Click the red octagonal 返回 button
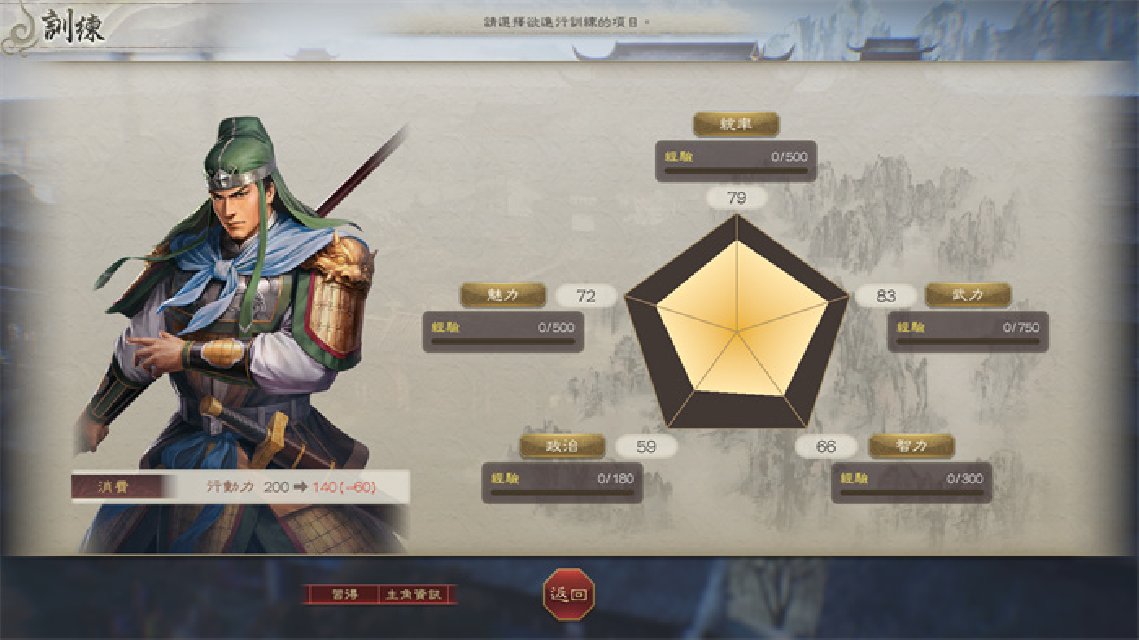This screenshot has width=1139, height=640. [569, 594]
